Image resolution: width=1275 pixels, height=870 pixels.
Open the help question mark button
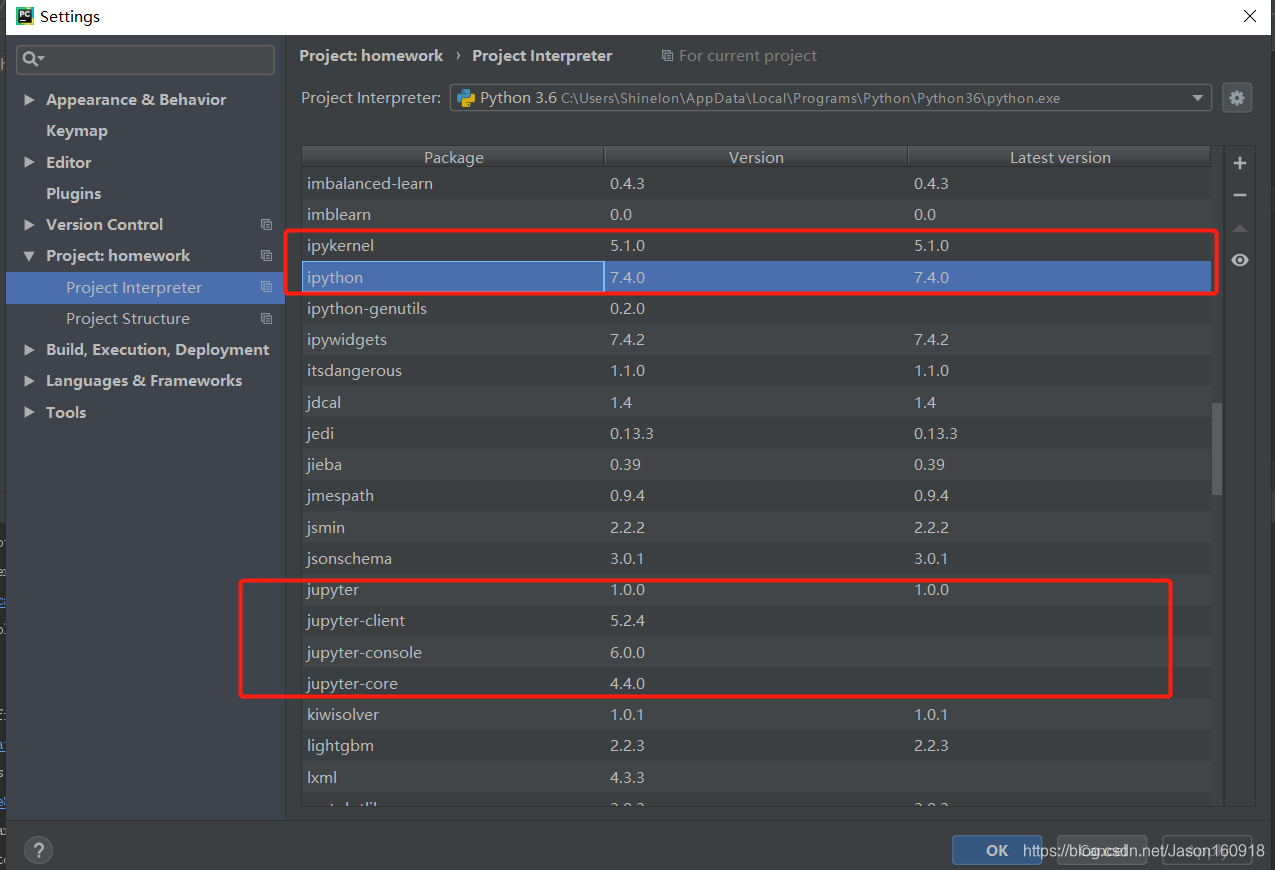click(38, 850)
